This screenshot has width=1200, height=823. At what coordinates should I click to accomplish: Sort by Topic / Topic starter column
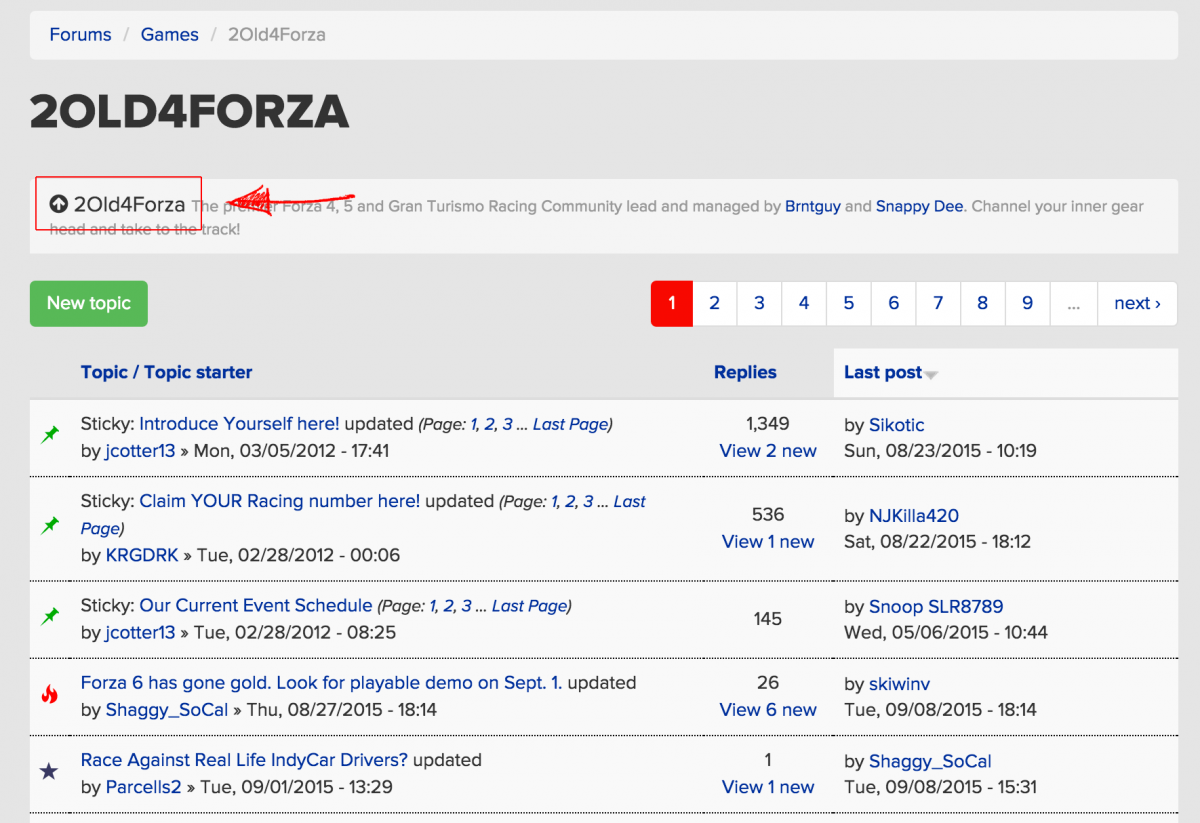[x=166, y=372]
